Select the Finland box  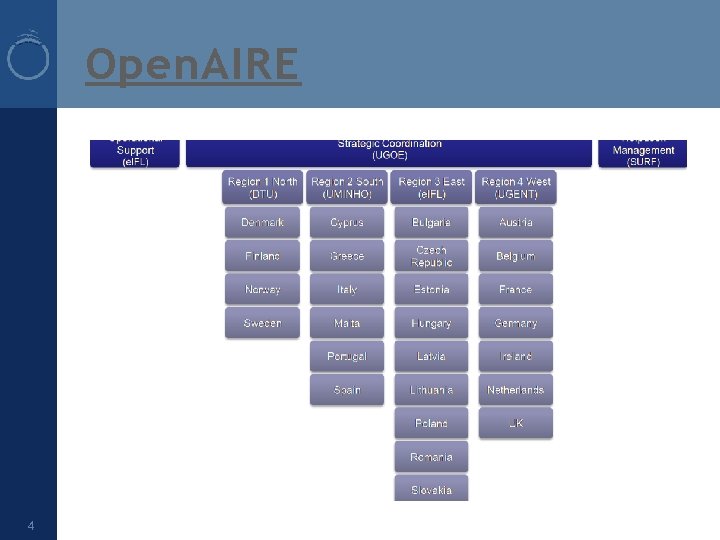tap(263, 256)
